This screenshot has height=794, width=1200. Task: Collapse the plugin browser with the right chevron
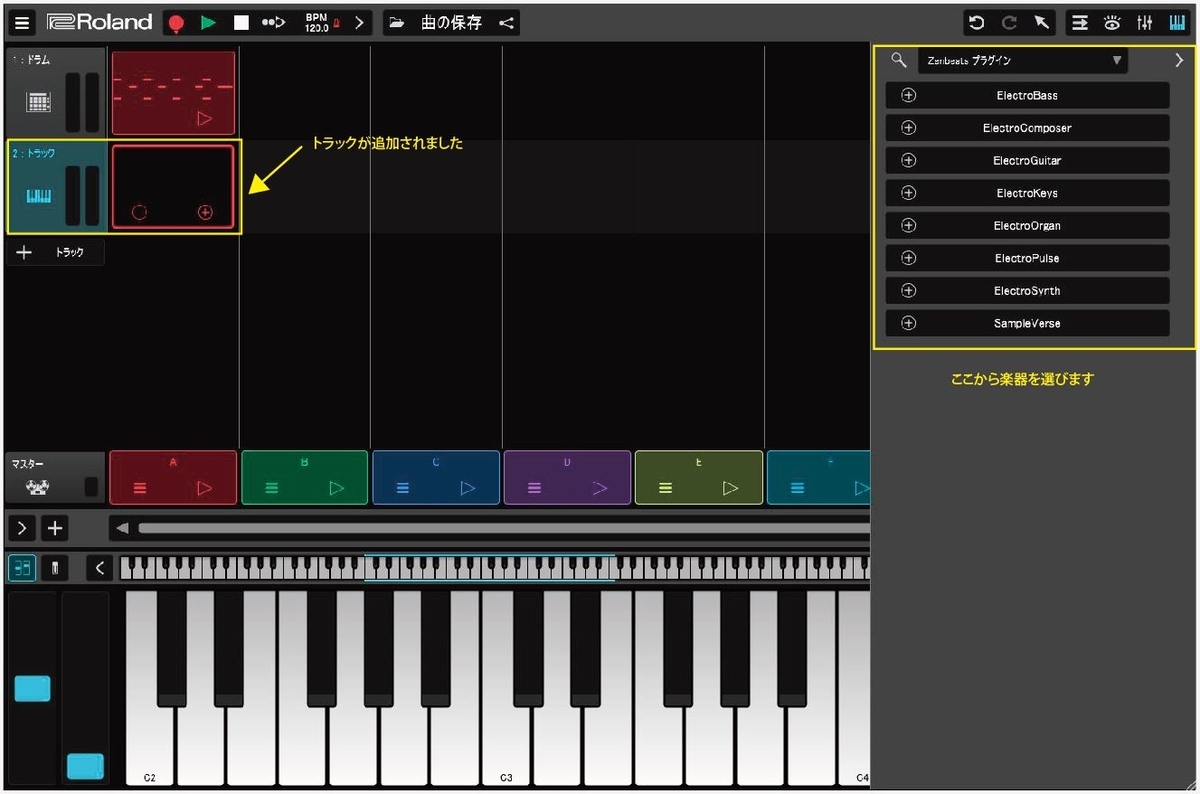[x=1179, y=60]
